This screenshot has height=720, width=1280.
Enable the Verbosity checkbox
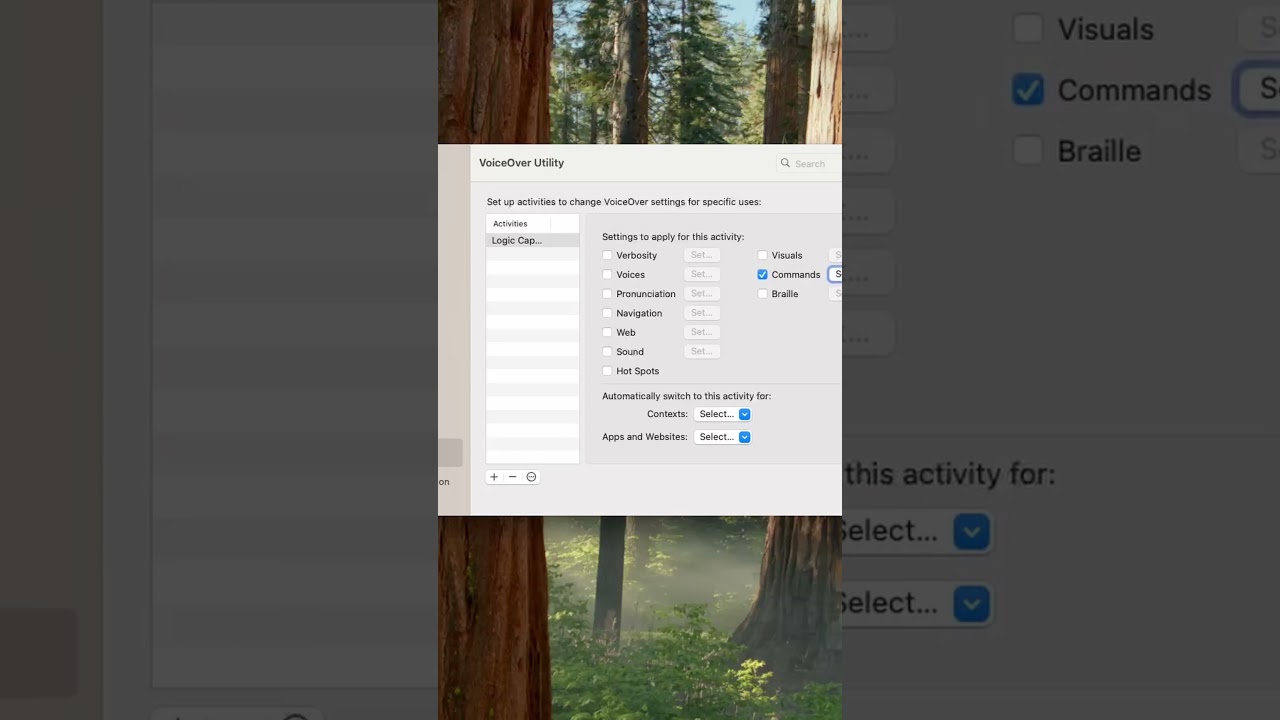[607, 255]
